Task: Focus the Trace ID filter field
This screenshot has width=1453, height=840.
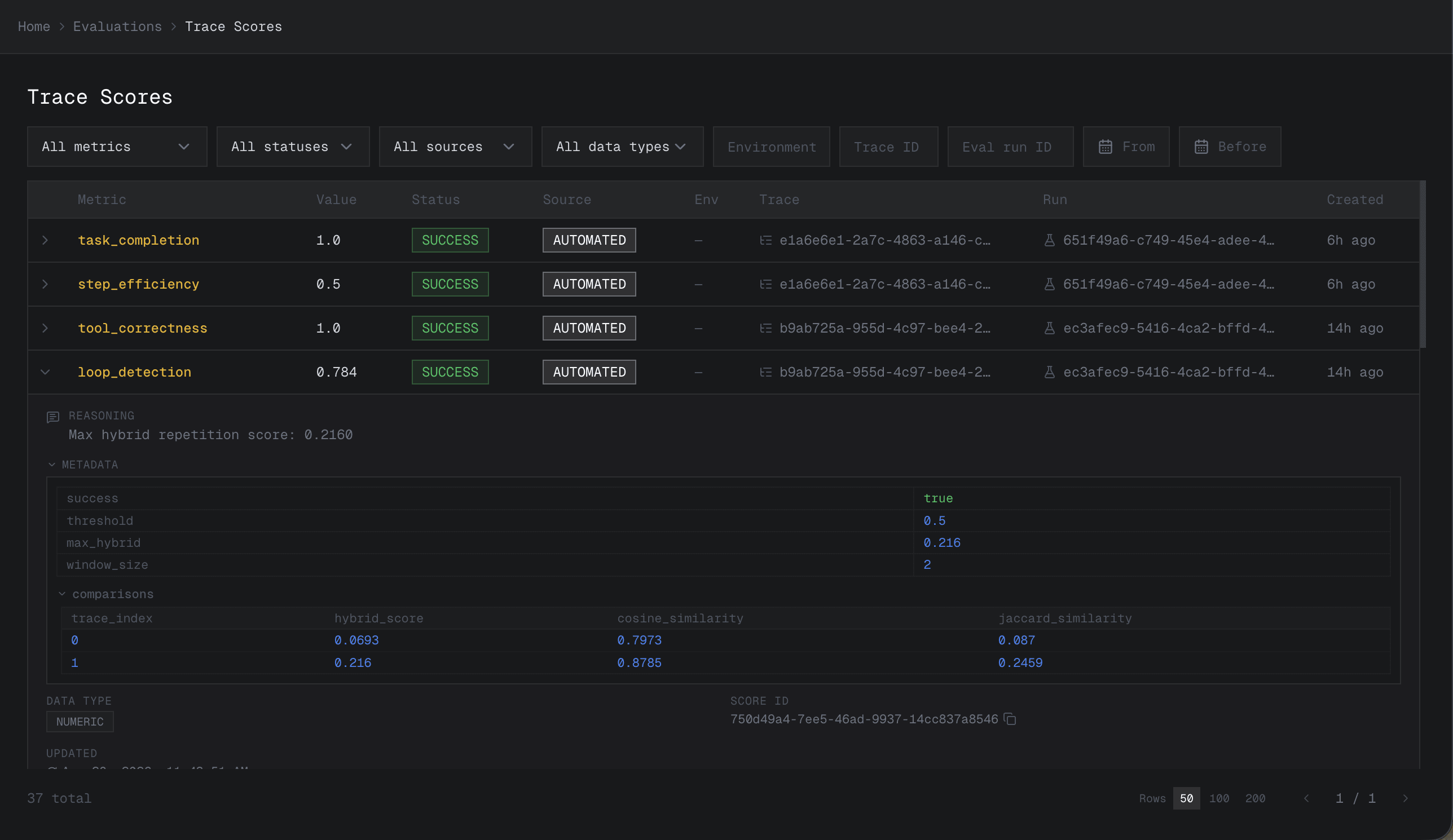Action: click(888, 147)
